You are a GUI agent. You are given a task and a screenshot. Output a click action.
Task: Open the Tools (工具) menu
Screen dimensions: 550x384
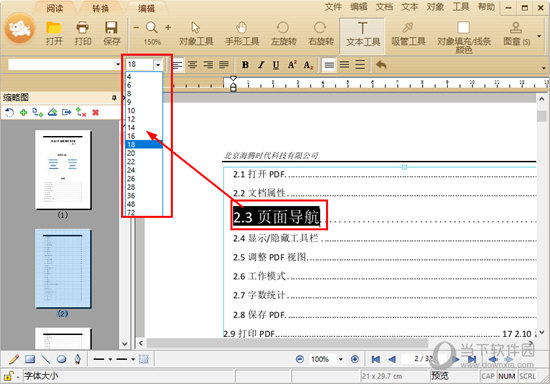click(461, 7)
